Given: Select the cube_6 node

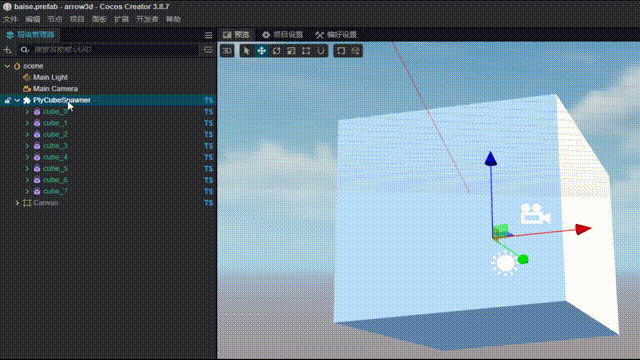Looking at the screenshot, I should pos(55,180).
